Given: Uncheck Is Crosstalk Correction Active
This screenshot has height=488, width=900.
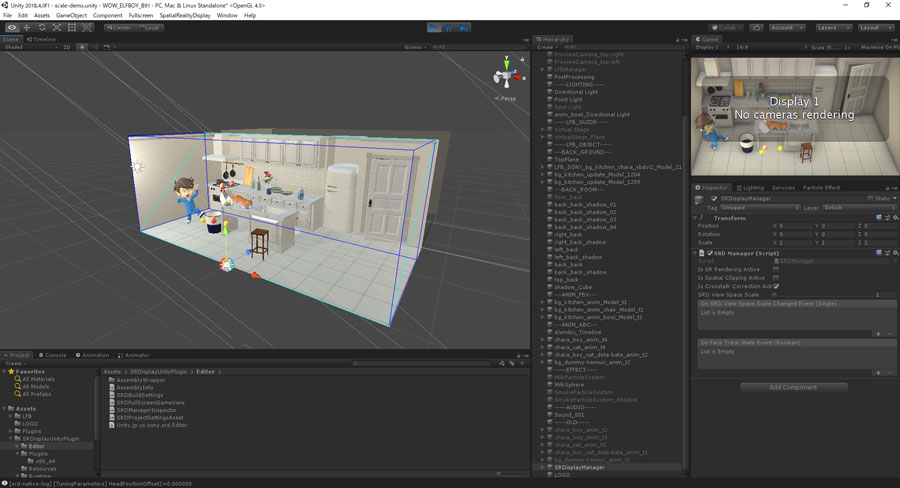Looking at the screenshot, I should coord(776,286).
